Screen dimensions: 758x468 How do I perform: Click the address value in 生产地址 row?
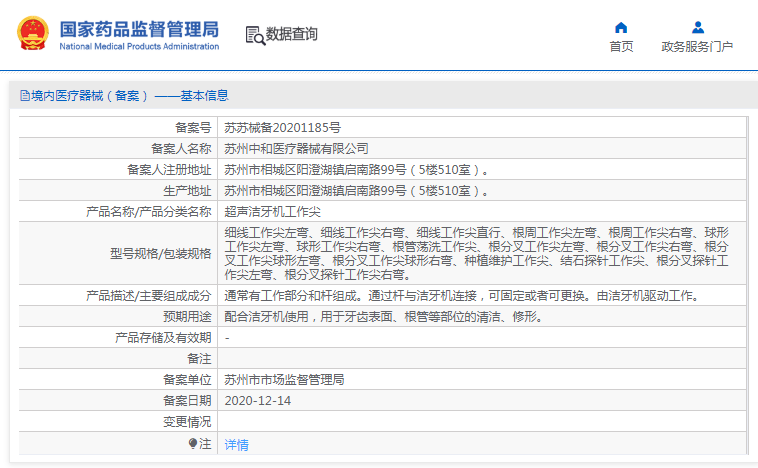[x=357, y=191]
